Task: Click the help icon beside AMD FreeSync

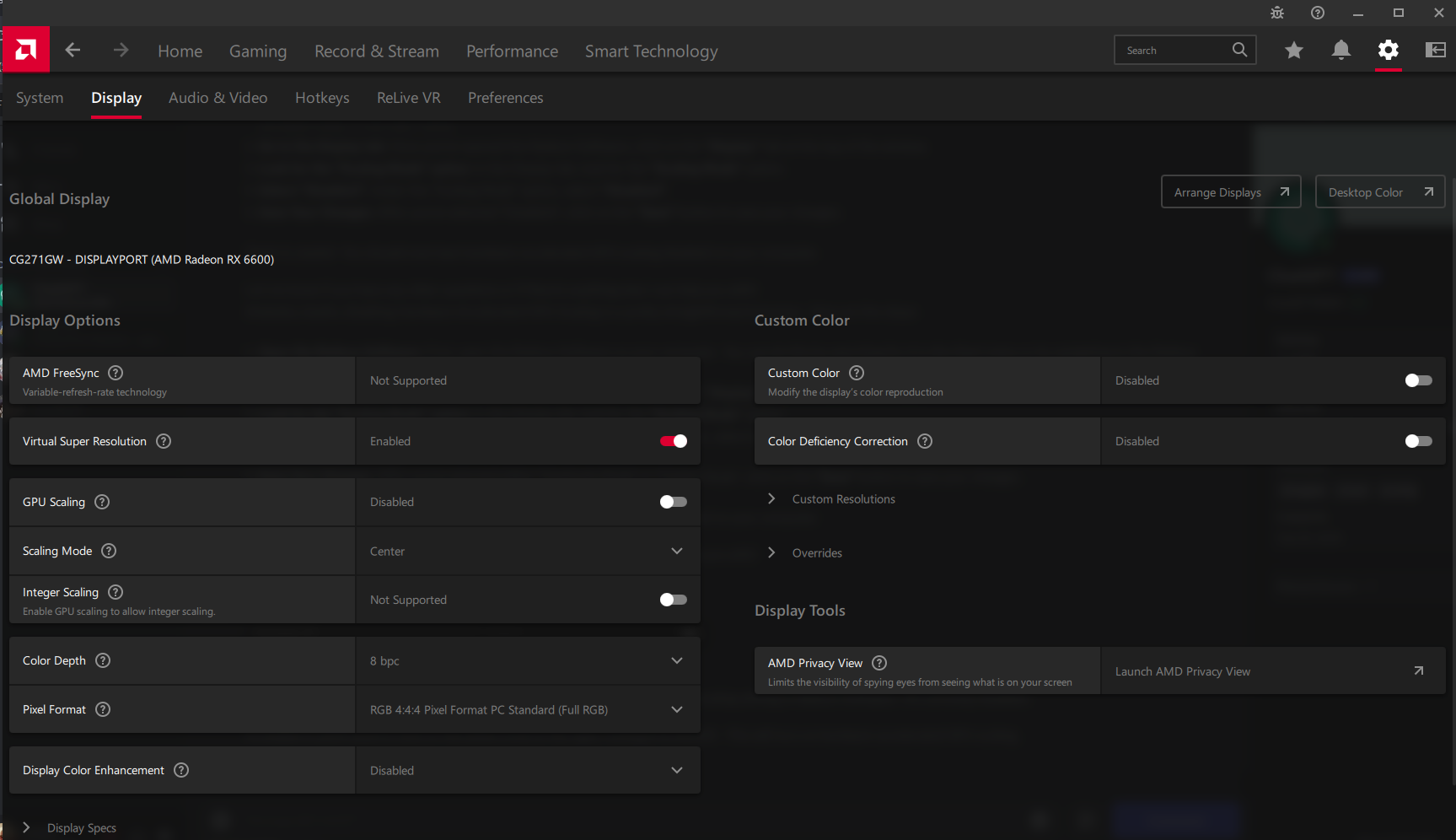Action: point(116,373)
